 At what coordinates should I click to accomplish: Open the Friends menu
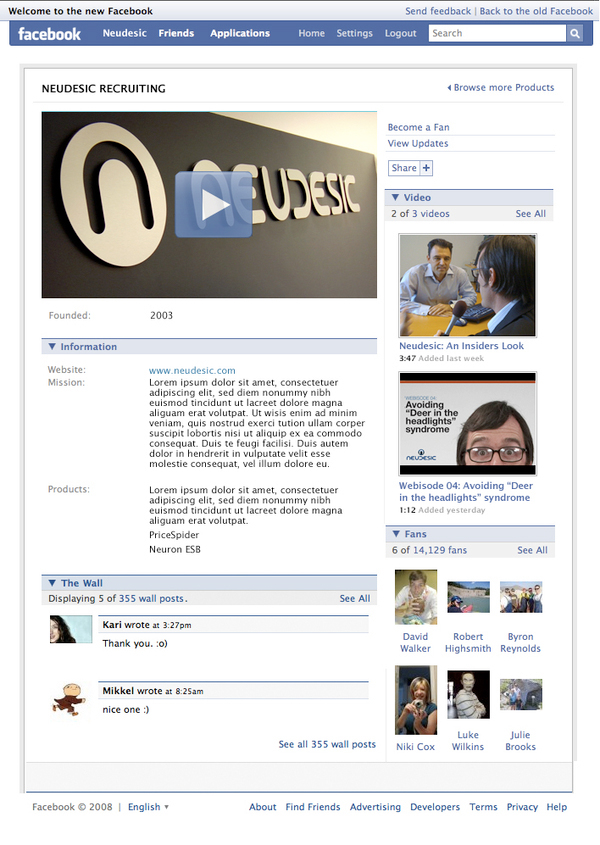click(x=176, y=33)
